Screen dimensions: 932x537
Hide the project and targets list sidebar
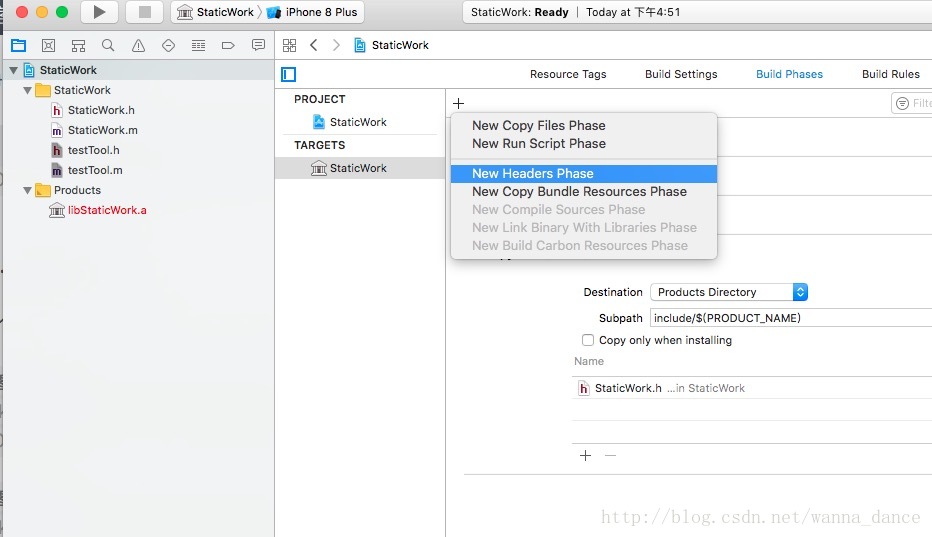pyautogui.click(x=288, y=74)
